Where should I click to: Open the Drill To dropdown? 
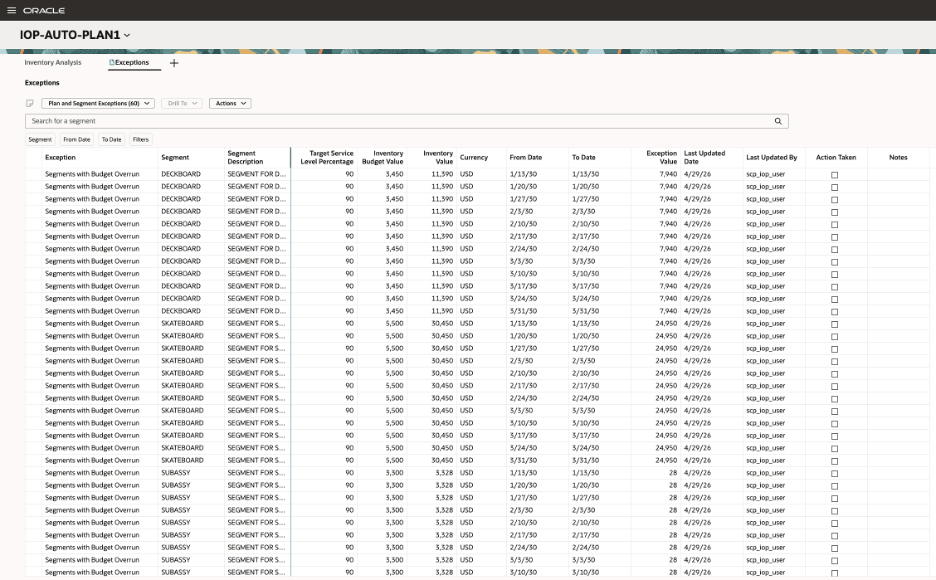pyautogui.click(x=181, y=103)
